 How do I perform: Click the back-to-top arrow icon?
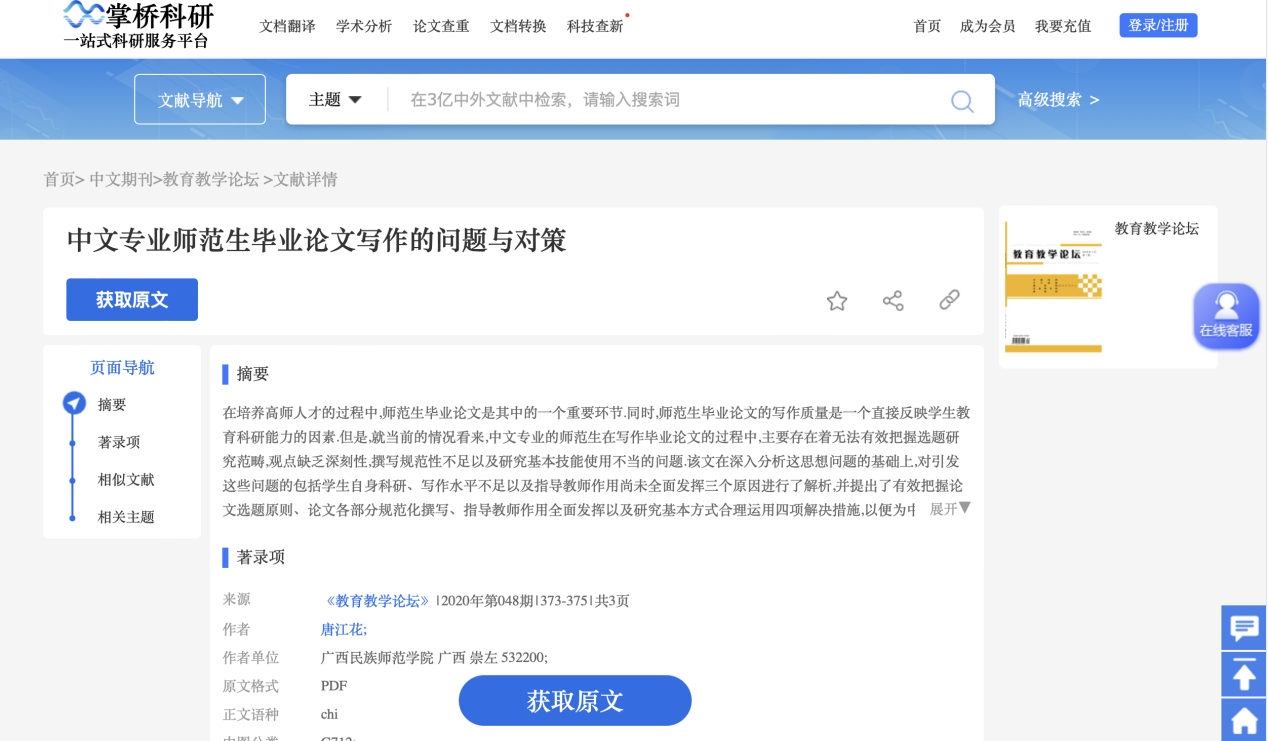click(1244, 675)
